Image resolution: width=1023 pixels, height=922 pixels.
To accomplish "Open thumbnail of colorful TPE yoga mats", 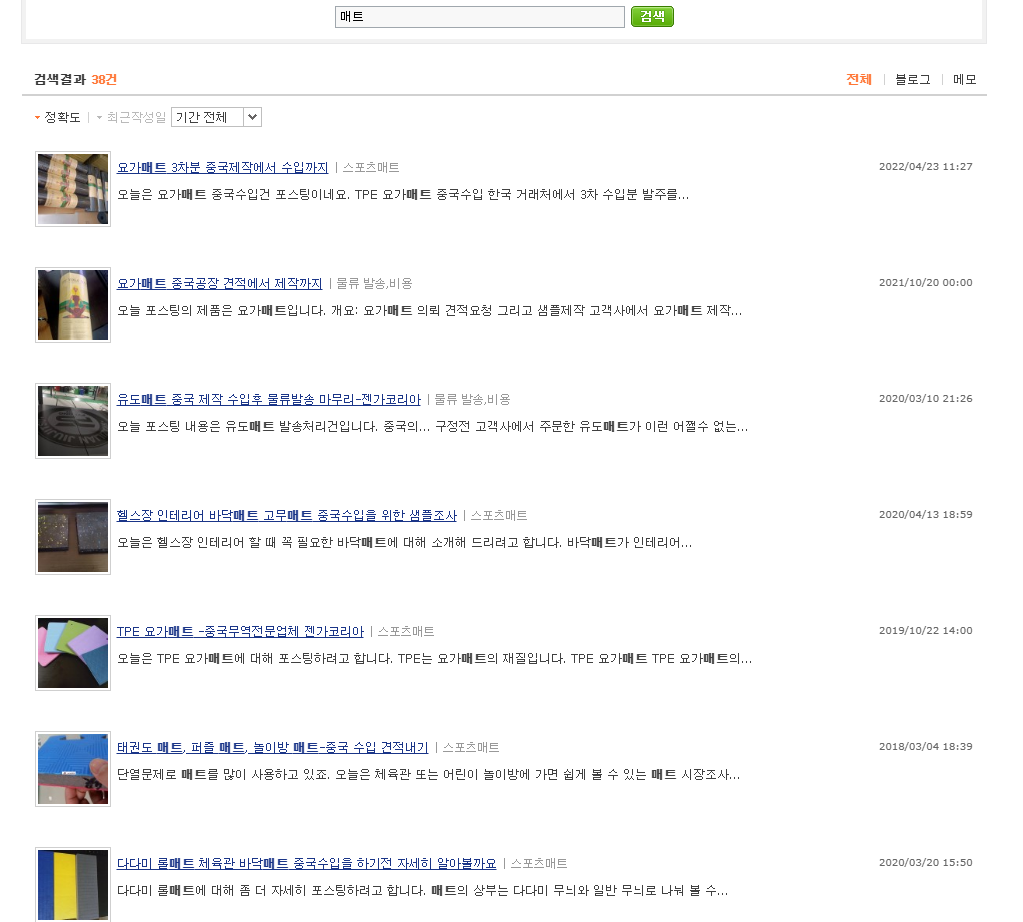I will click(73, 654).
